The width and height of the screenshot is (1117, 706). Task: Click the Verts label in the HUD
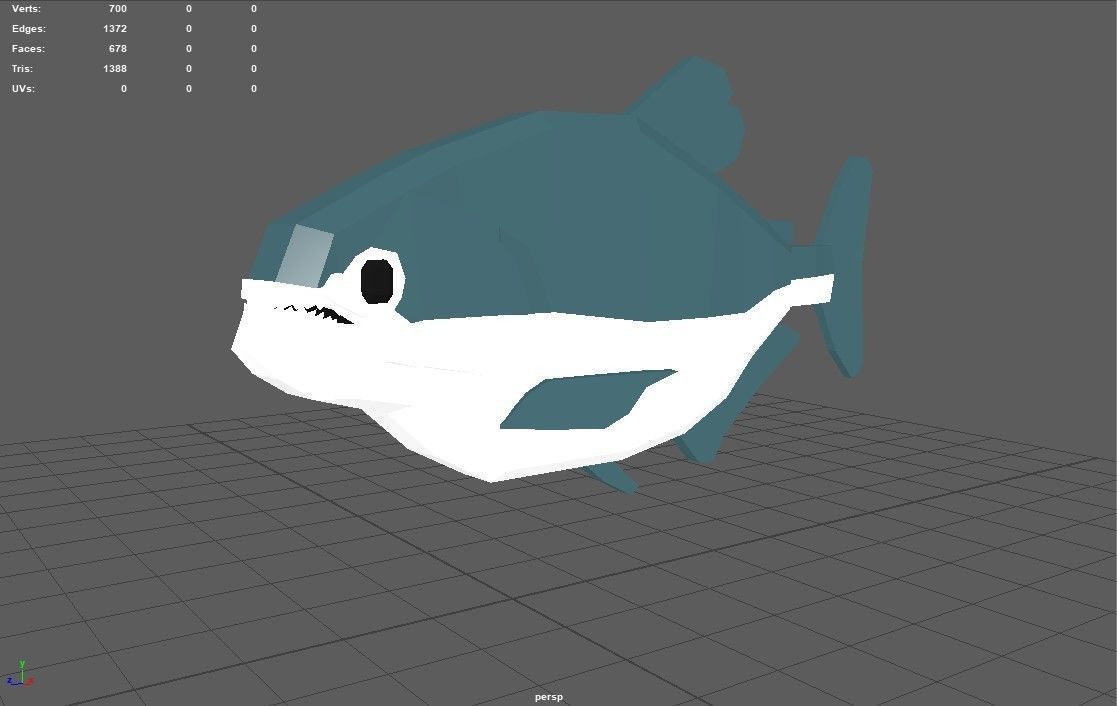click(26, 9)
